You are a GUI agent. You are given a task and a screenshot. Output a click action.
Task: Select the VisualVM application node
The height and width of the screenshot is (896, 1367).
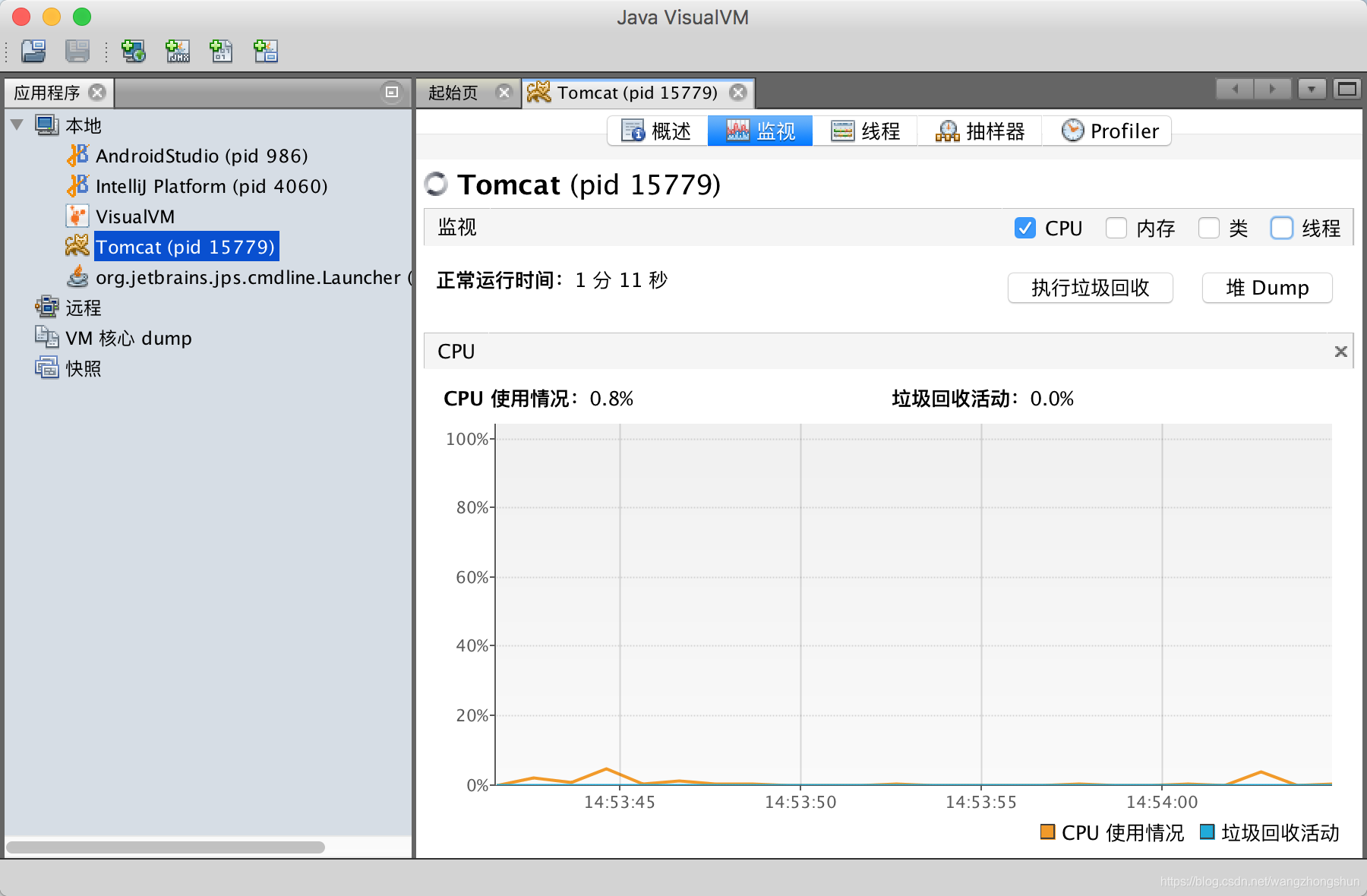[135, 216]
